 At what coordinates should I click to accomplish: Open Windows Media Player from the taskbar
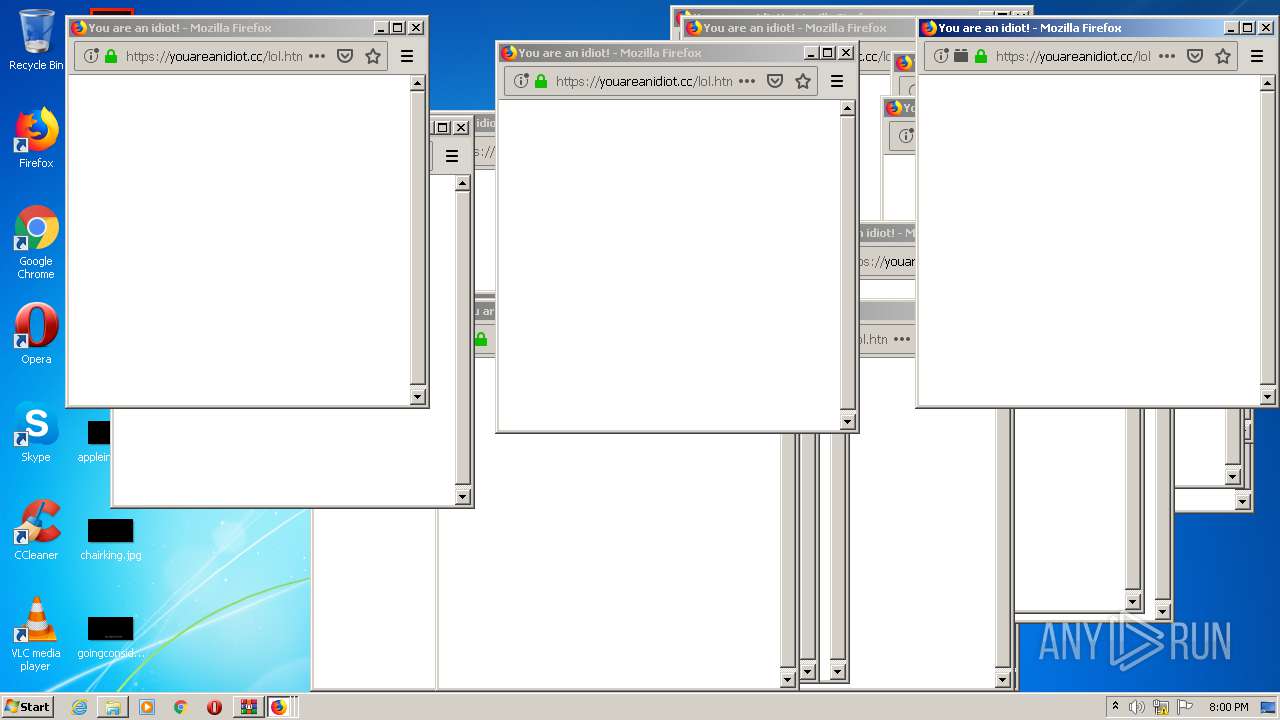pos(147,707)
